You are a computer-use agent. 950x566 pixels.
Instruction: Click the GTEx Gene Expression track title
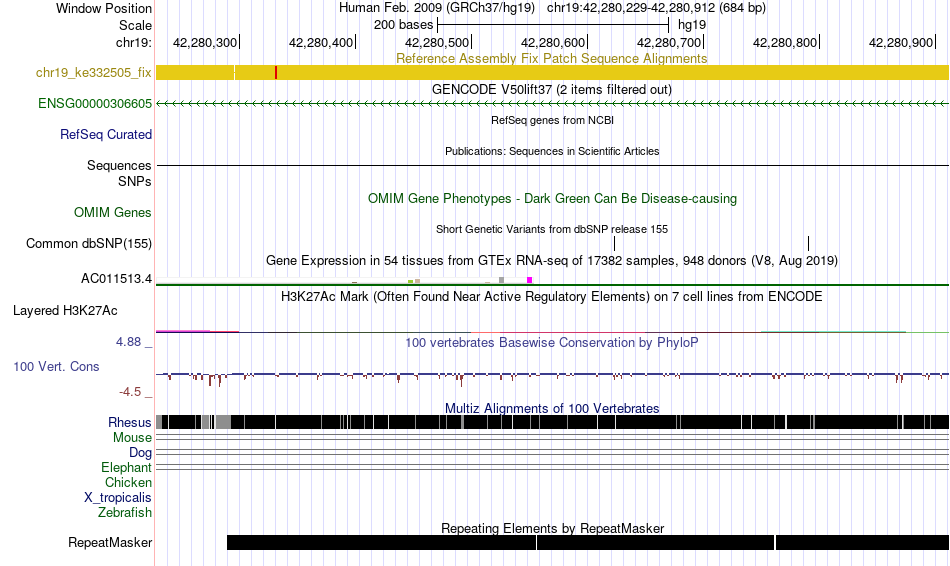pos(552,261)
